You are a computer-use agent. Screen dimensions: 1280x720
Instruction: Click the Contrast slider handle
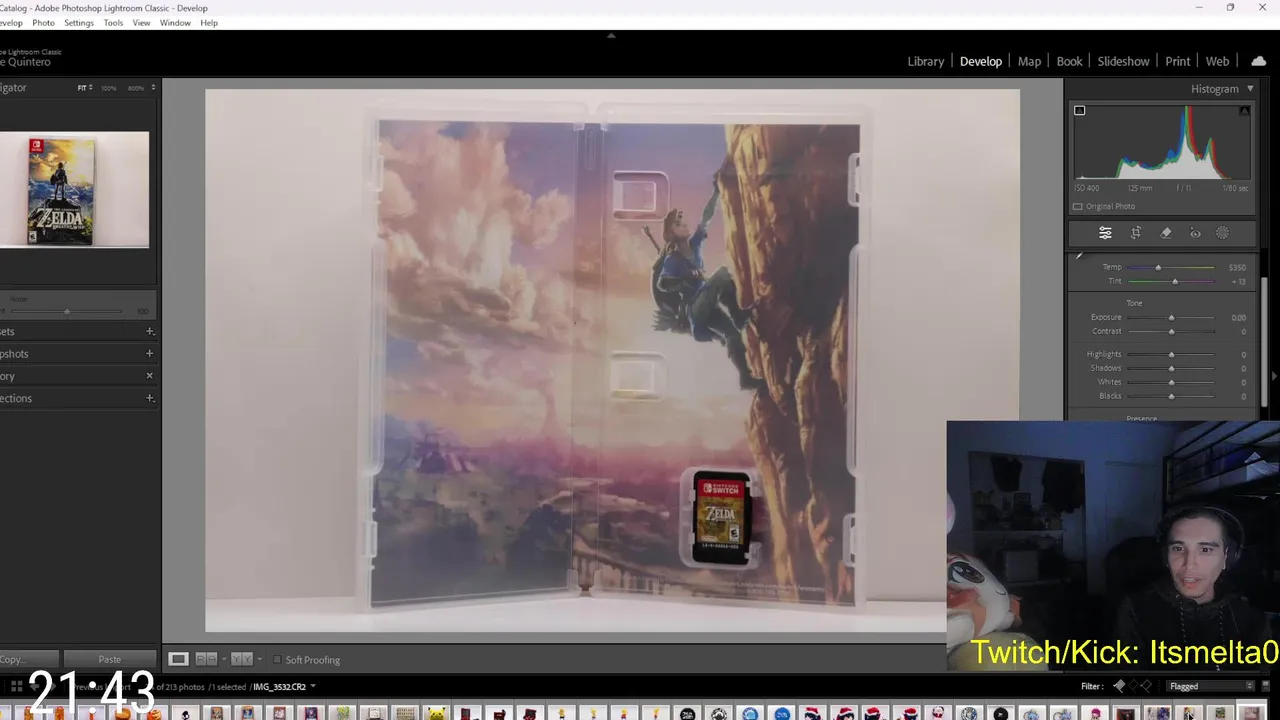coord(1171,332)
